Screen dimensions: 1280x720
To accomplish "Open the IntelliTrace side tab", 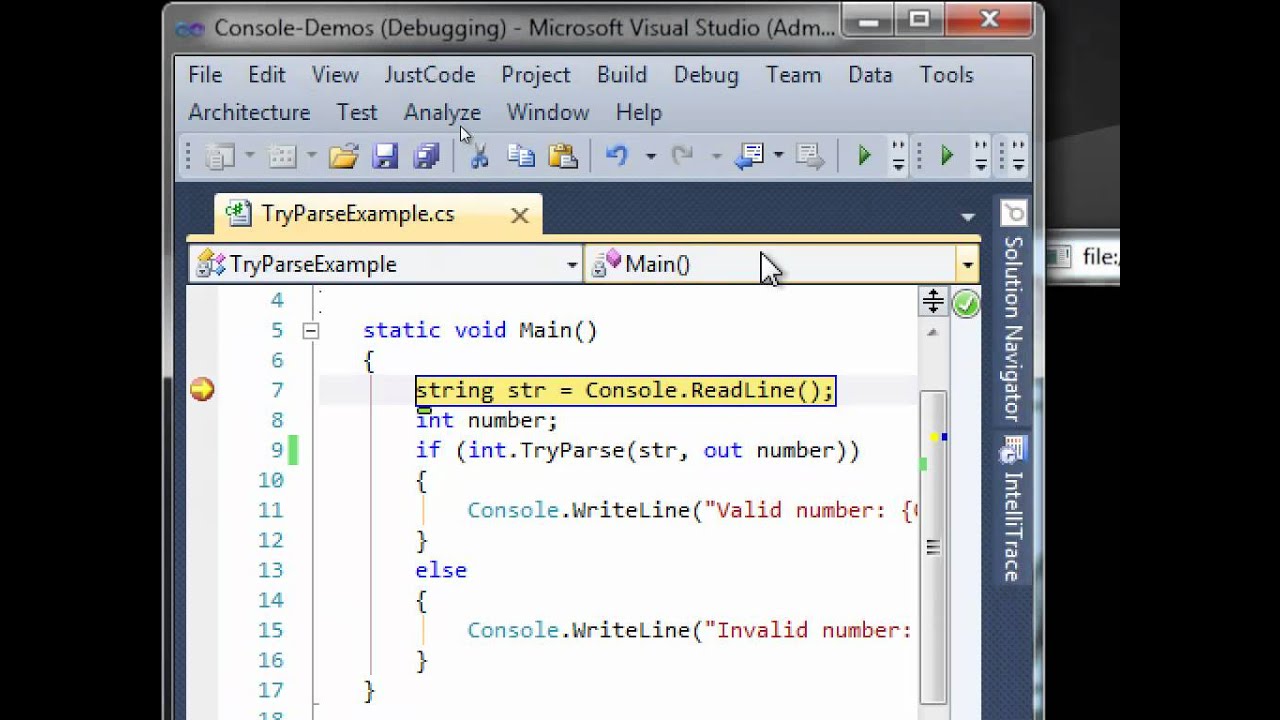I will point(1013,510).
